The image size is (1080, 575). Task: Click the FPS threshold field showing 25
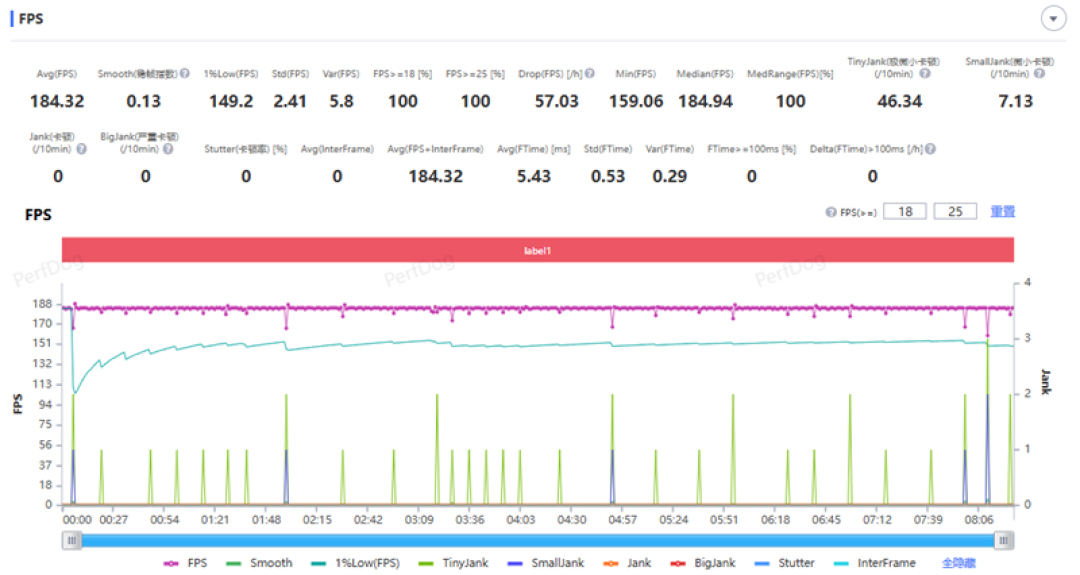955,211
